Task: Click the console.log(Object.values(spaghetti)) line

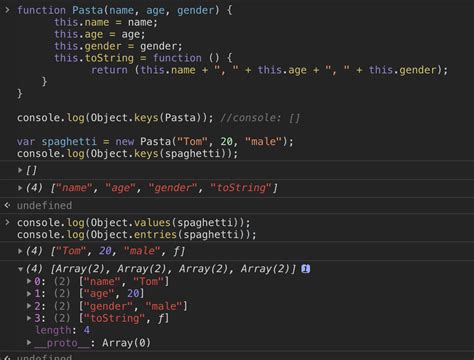Action: [x=133, y=222]
